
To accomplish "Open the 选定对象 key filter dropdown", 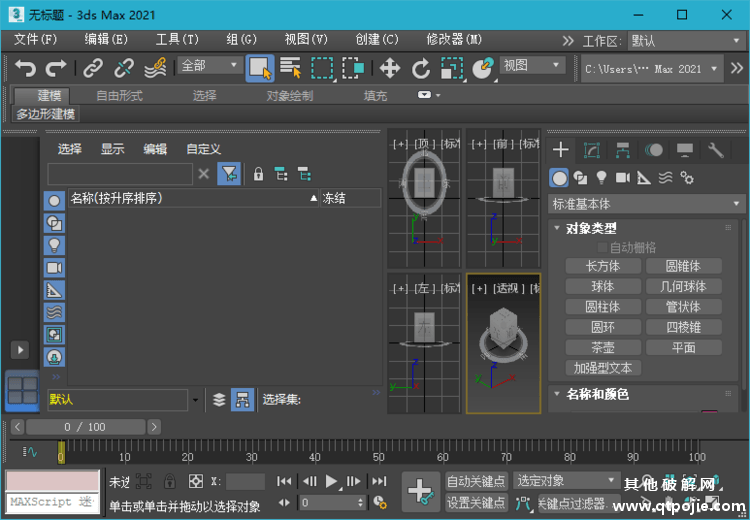I will click(x=566, y=481).
